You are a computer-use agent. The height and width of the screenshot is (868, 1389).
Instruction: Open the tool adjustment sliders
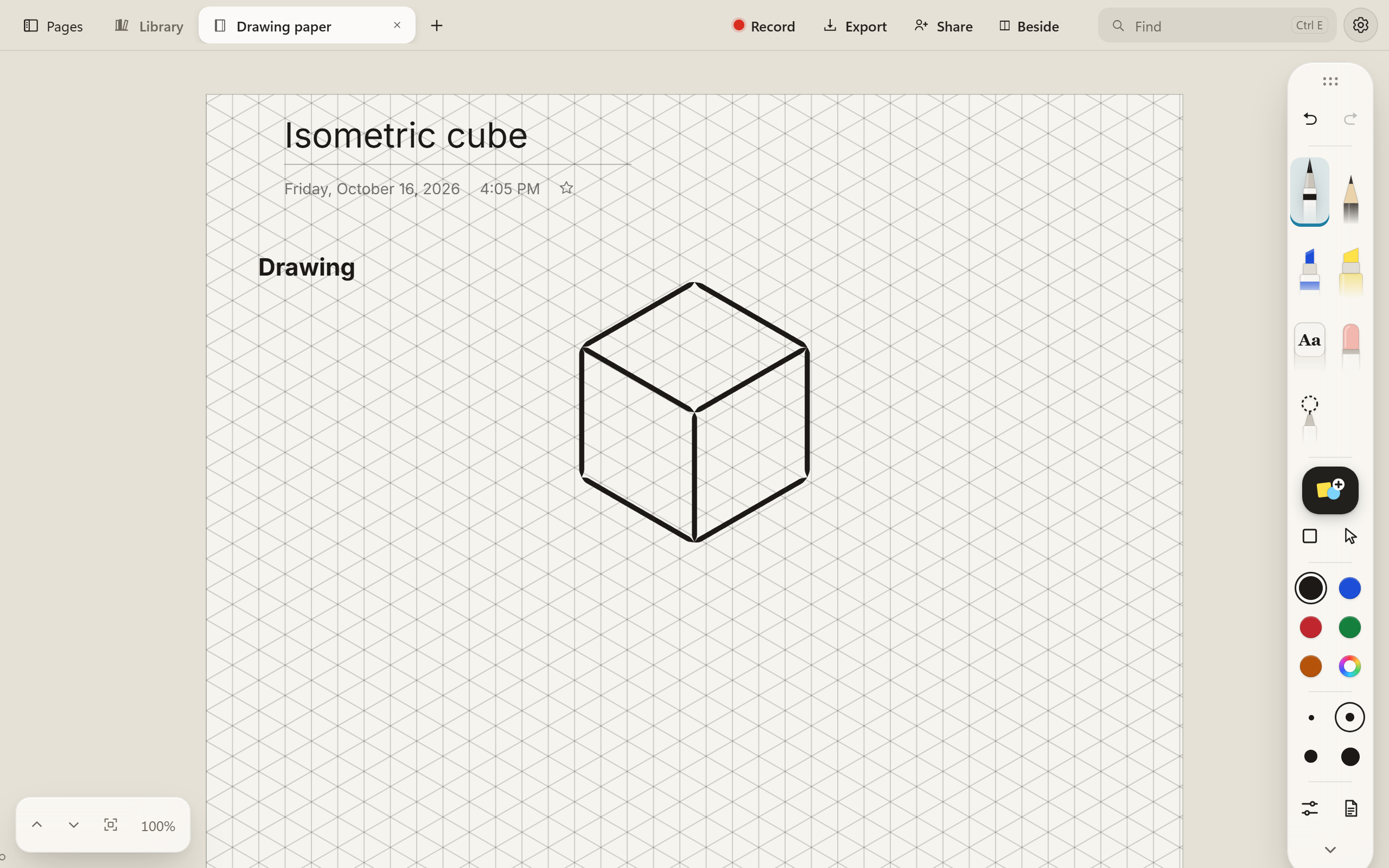click(1309, 808)
